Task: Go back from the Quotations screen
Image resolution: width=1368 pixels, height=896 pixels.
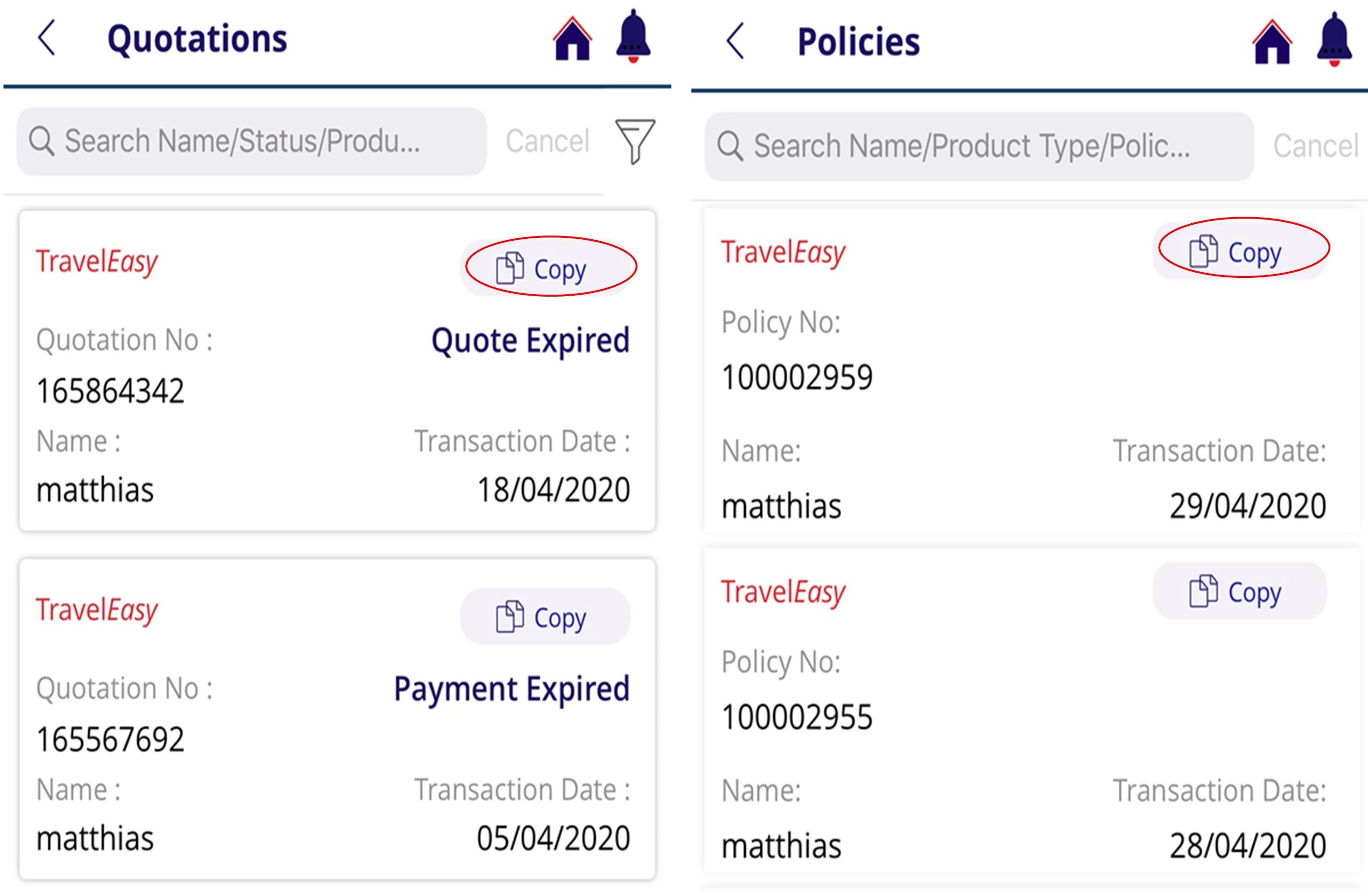Action: pos(47,38)
